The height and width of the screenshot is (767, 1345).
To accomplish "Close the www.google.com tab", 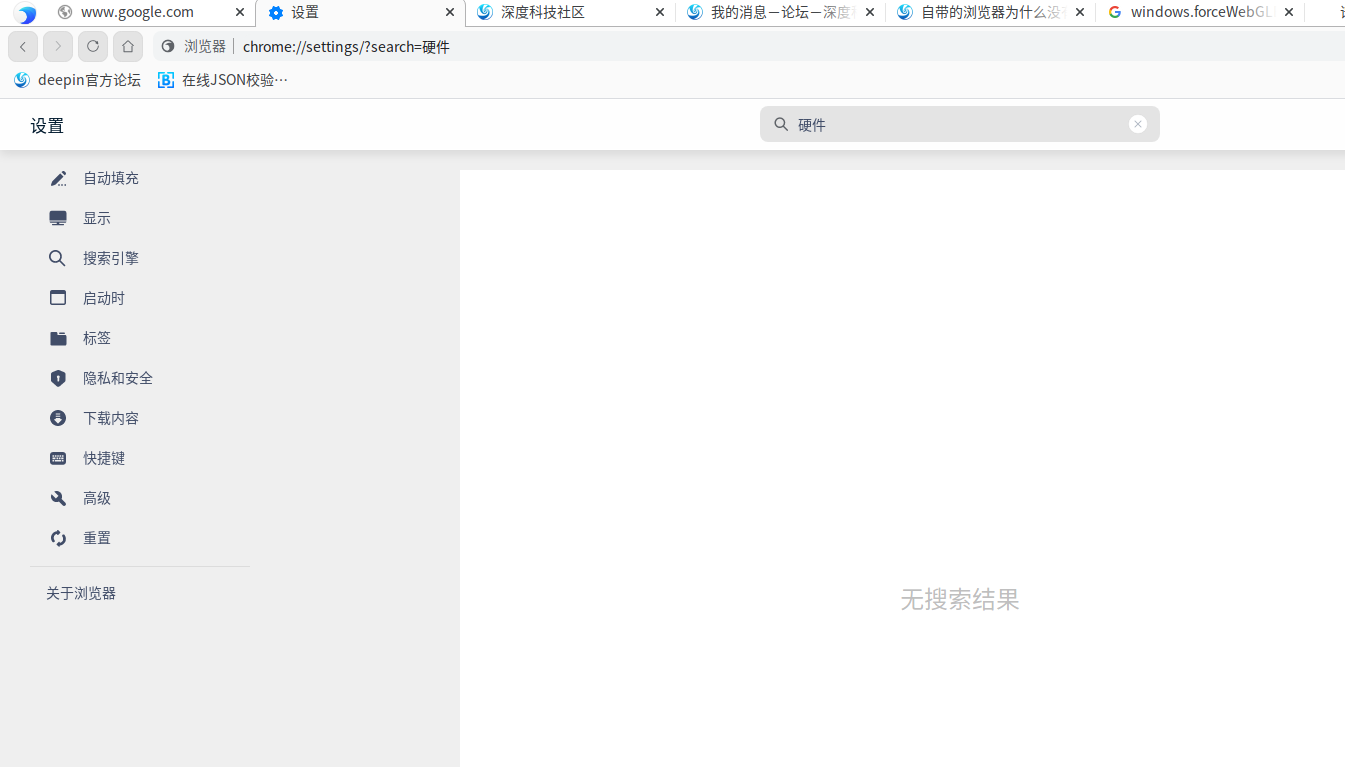I will click(x=239, y=13).
